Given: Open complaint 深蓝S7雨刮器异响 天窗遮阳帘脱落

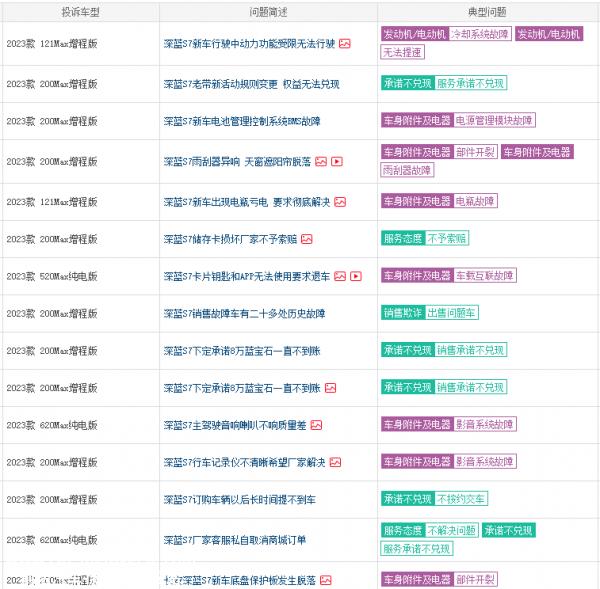Looking at the screenshot, I should tap(237, 162).
